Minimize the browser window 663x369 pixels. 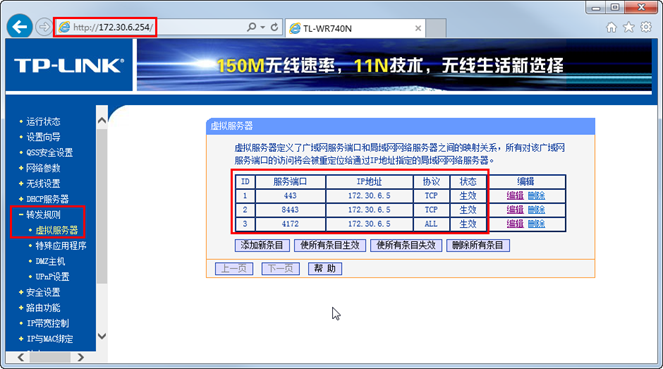[x=596, y=8]
